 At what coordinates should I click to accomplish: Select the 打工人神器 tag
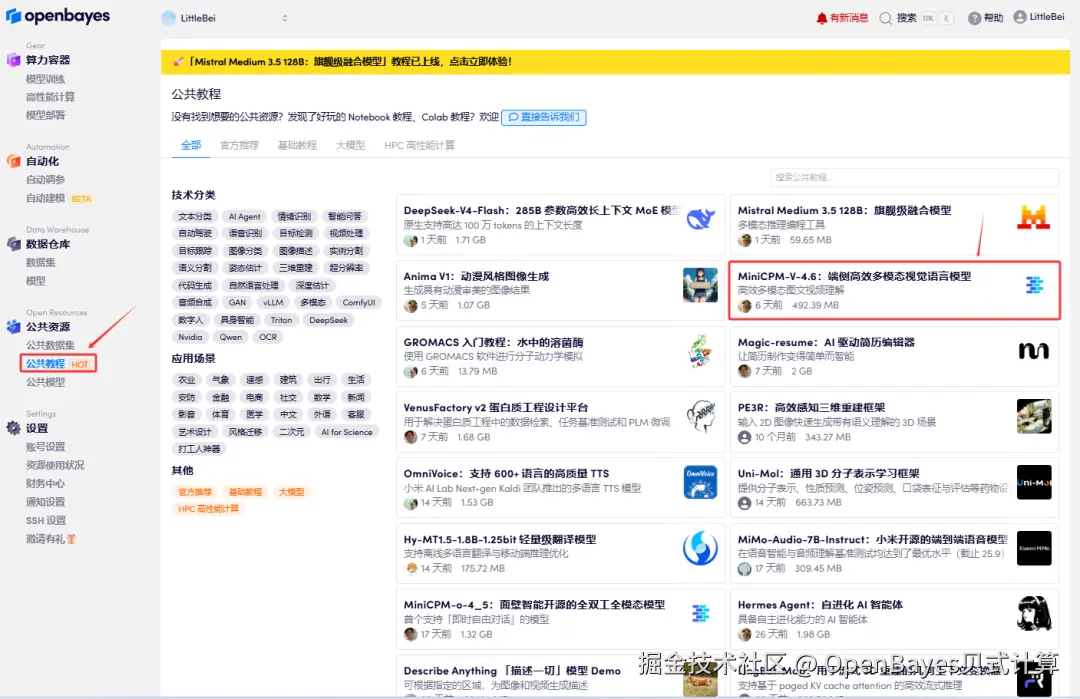199,449
